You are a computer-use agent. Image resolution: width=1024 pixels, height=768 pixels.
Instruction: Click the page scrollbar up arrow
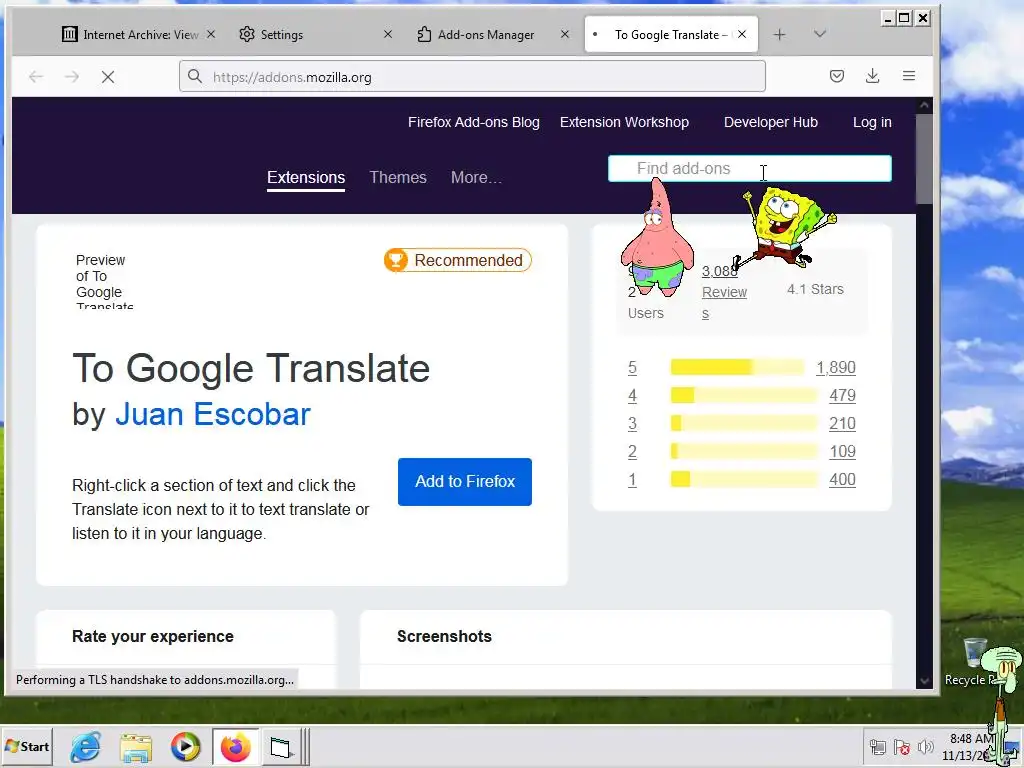(x=924, y=105)
